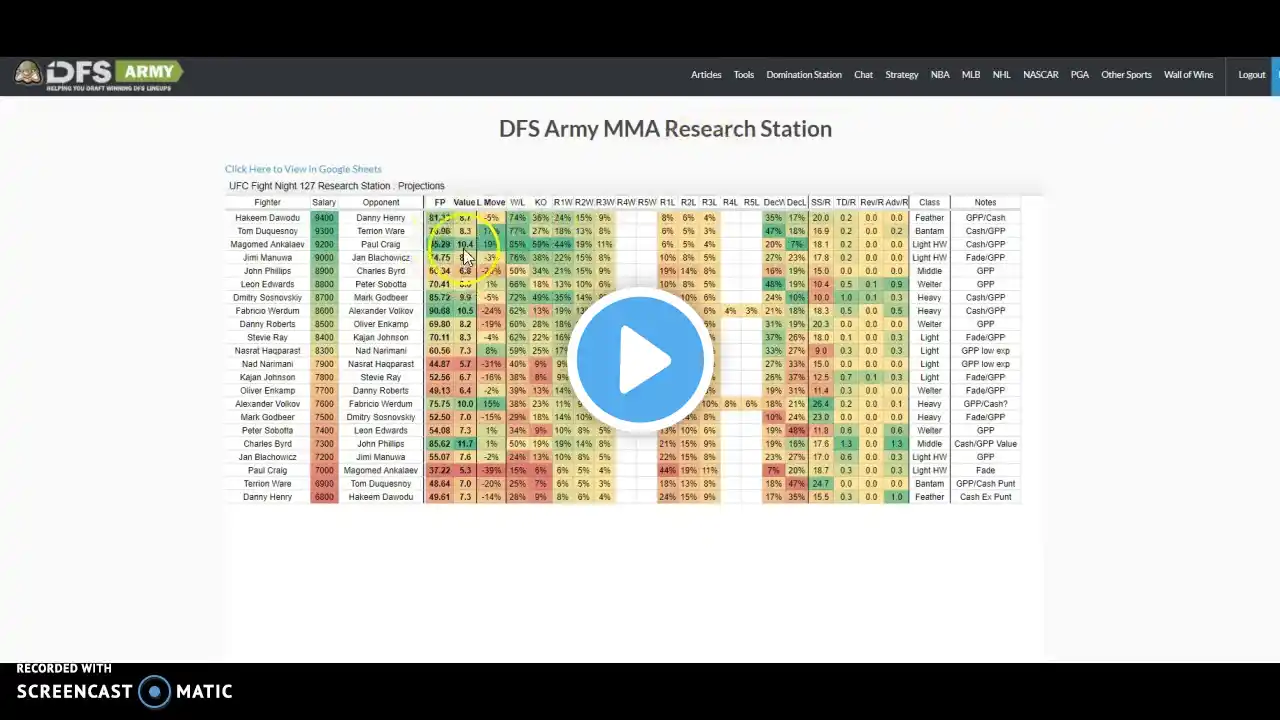Select Fabricio Werdum's green FP cell

click(439, 311)
